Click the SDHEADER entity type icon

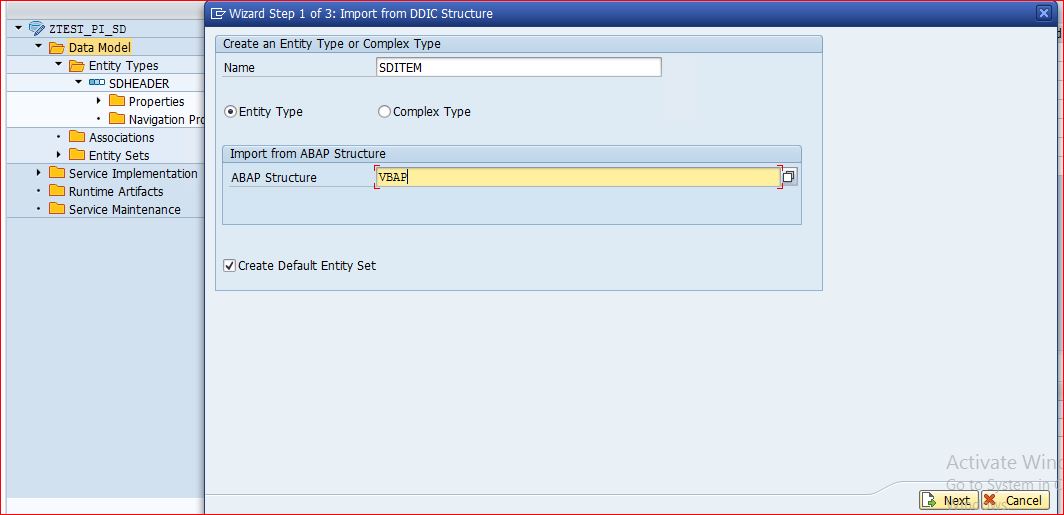(97, 83)
